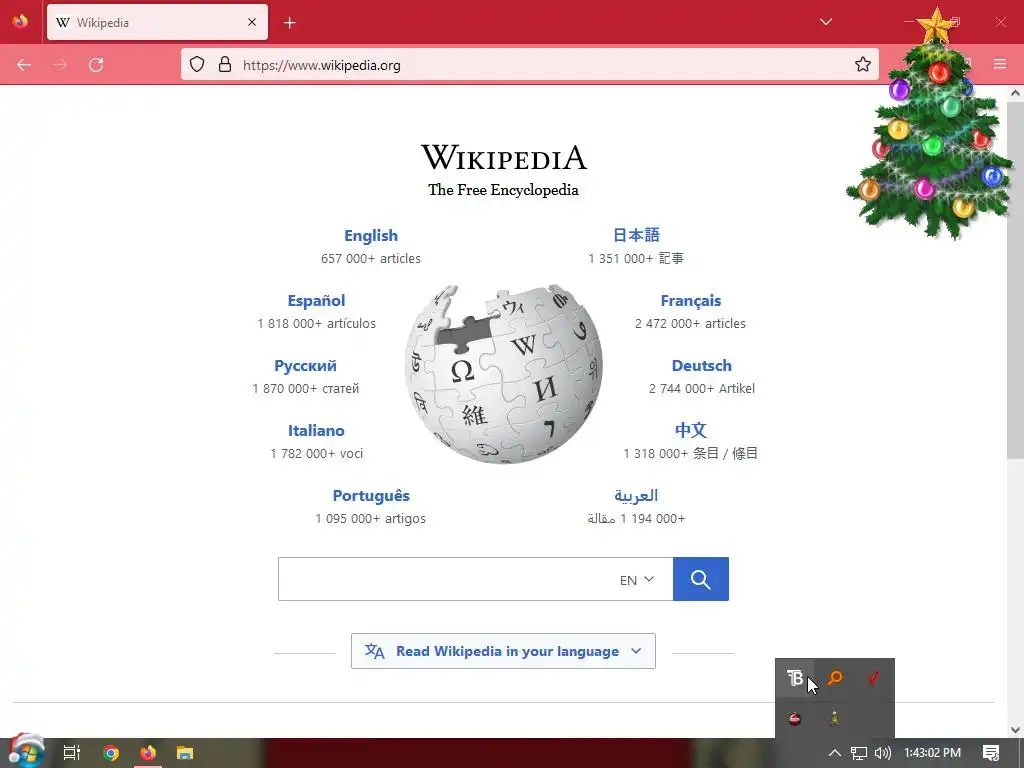Reload the Wikipedia page
Screen dimensions: 1024x768
click(96, 65)
